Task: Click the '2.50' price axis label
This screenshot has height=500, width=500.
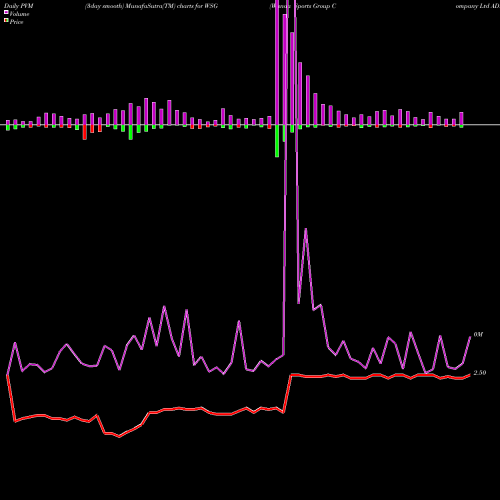Action: [480, 373]
